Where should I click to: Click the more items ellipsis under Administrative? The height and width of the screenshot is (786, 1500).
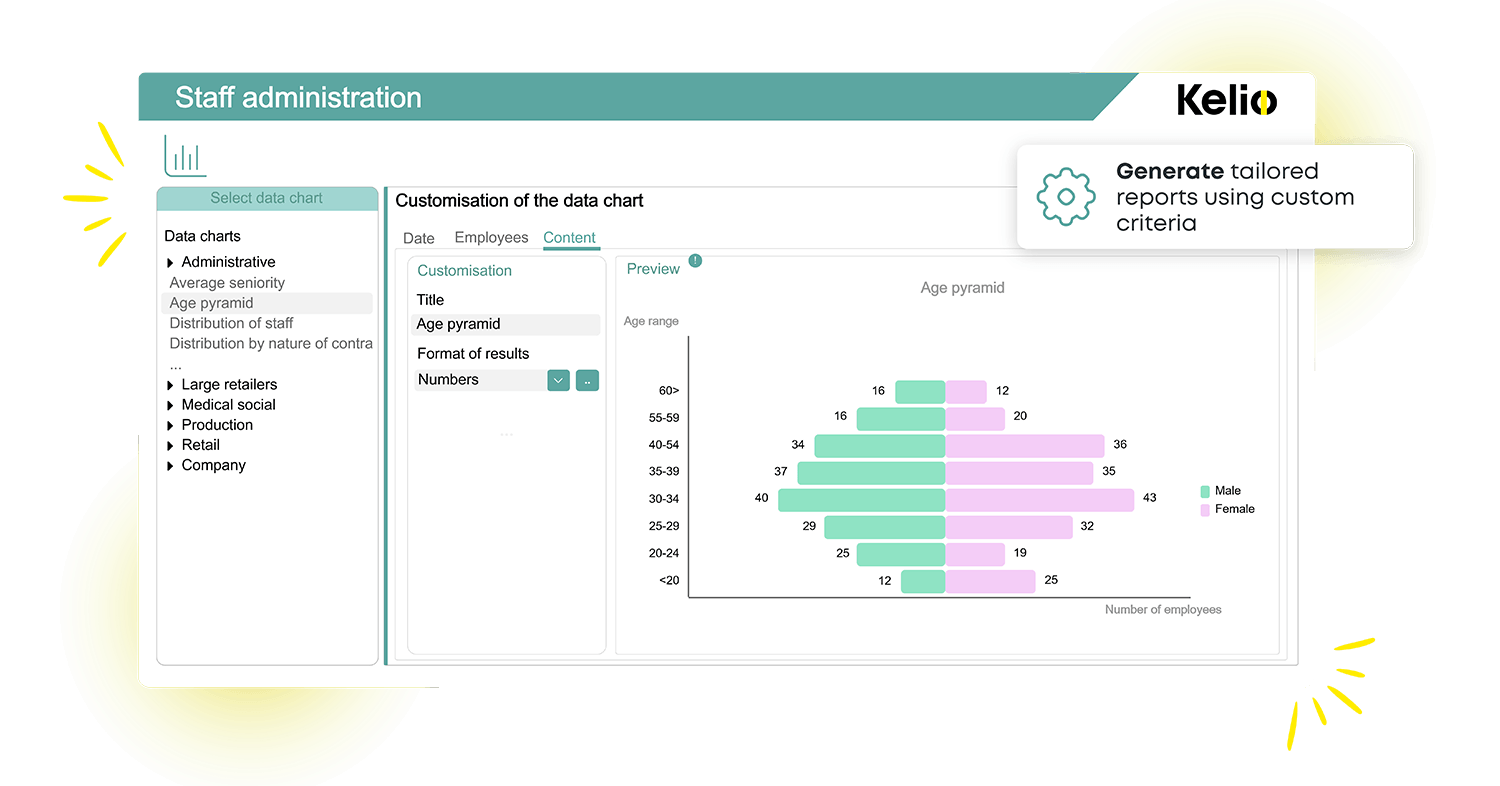pyautogui.click(x=176, y=366)
